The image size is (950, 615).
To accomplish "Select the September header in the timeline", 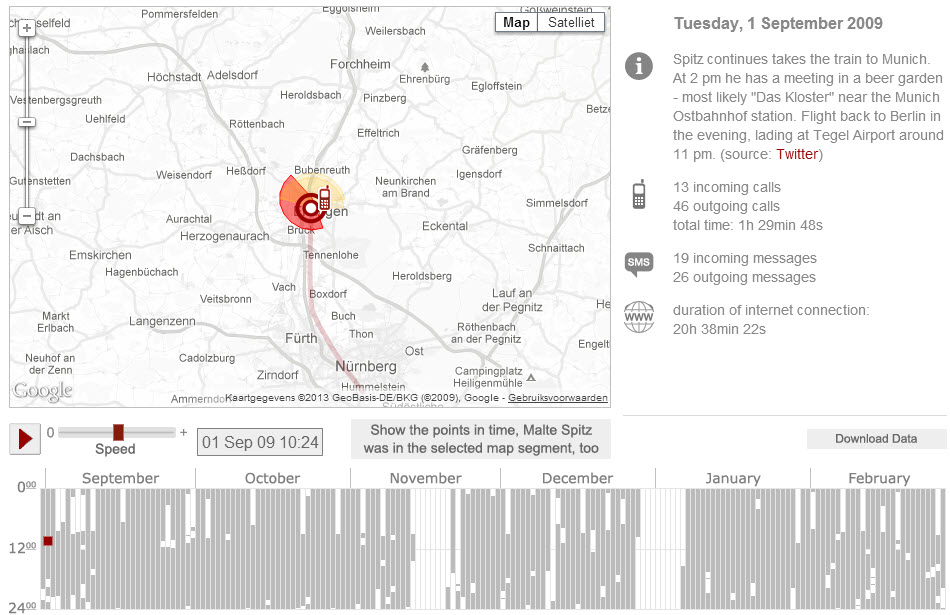I will 121,478.
